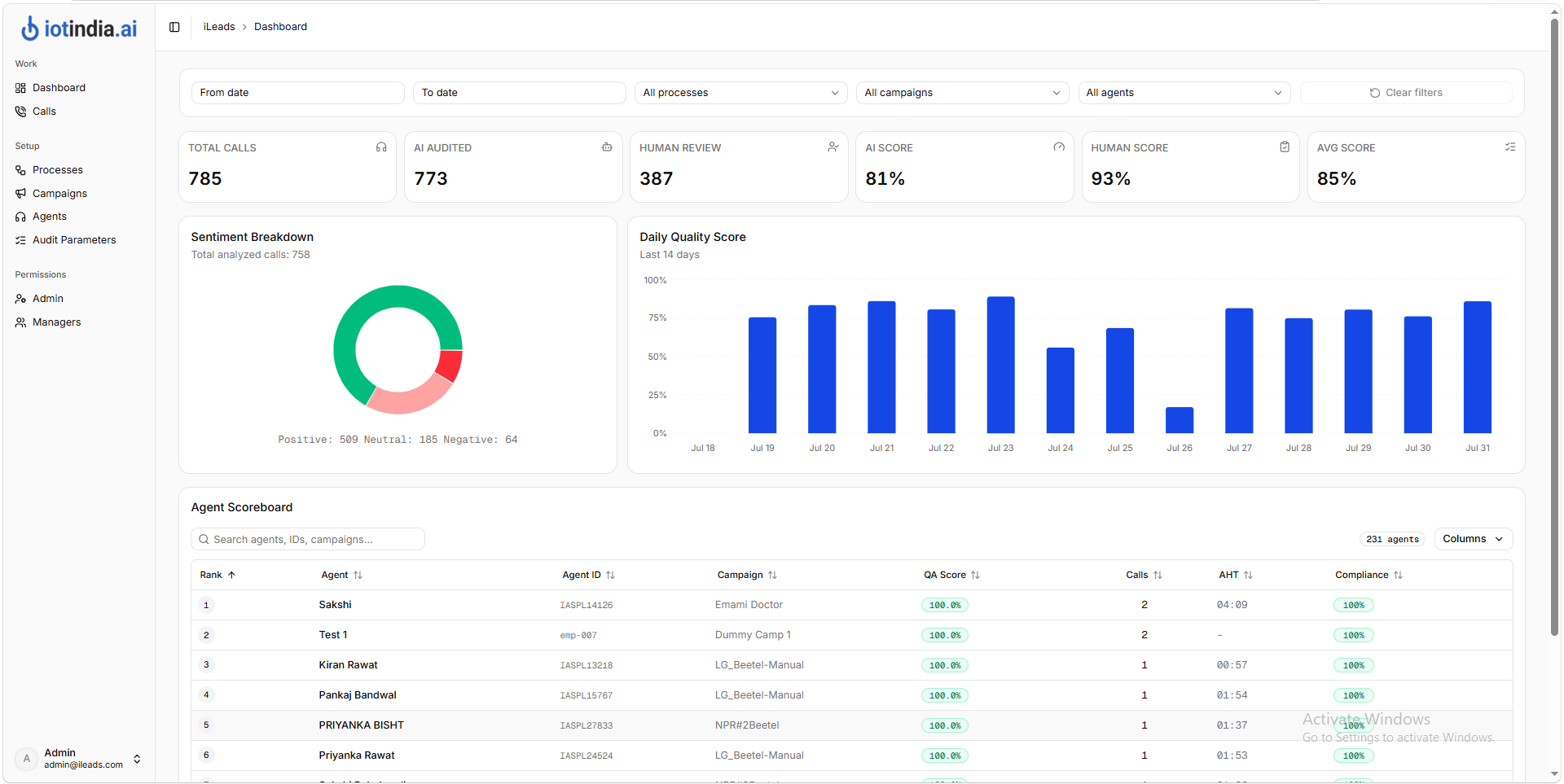Sort by Agent ID column arrows
1564x784 pixels.
[x=610, y=575]
